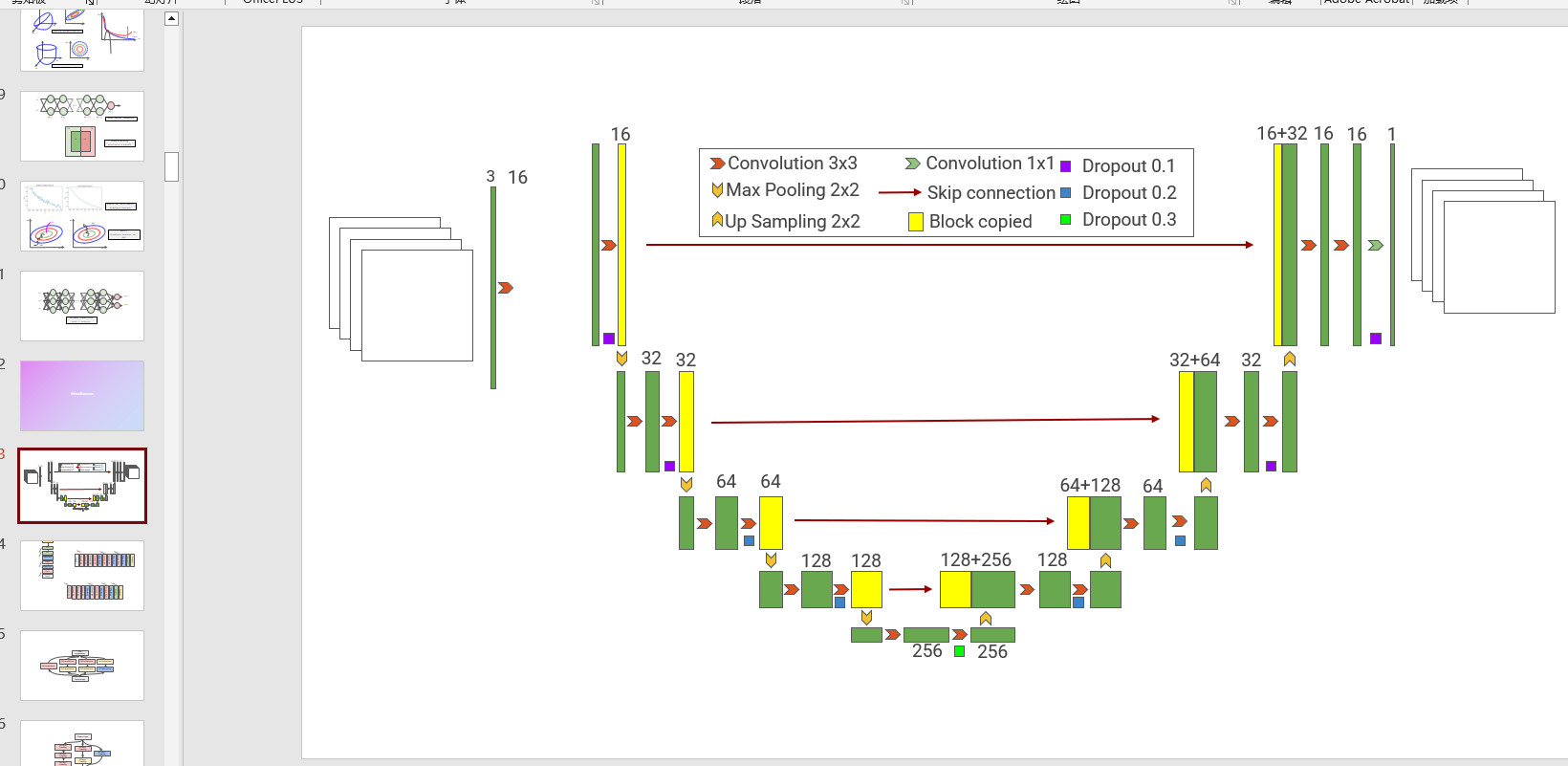1568x766 pixels.
Task: Click the max pooling arrow above the 256 block
Action: [866, 618]
